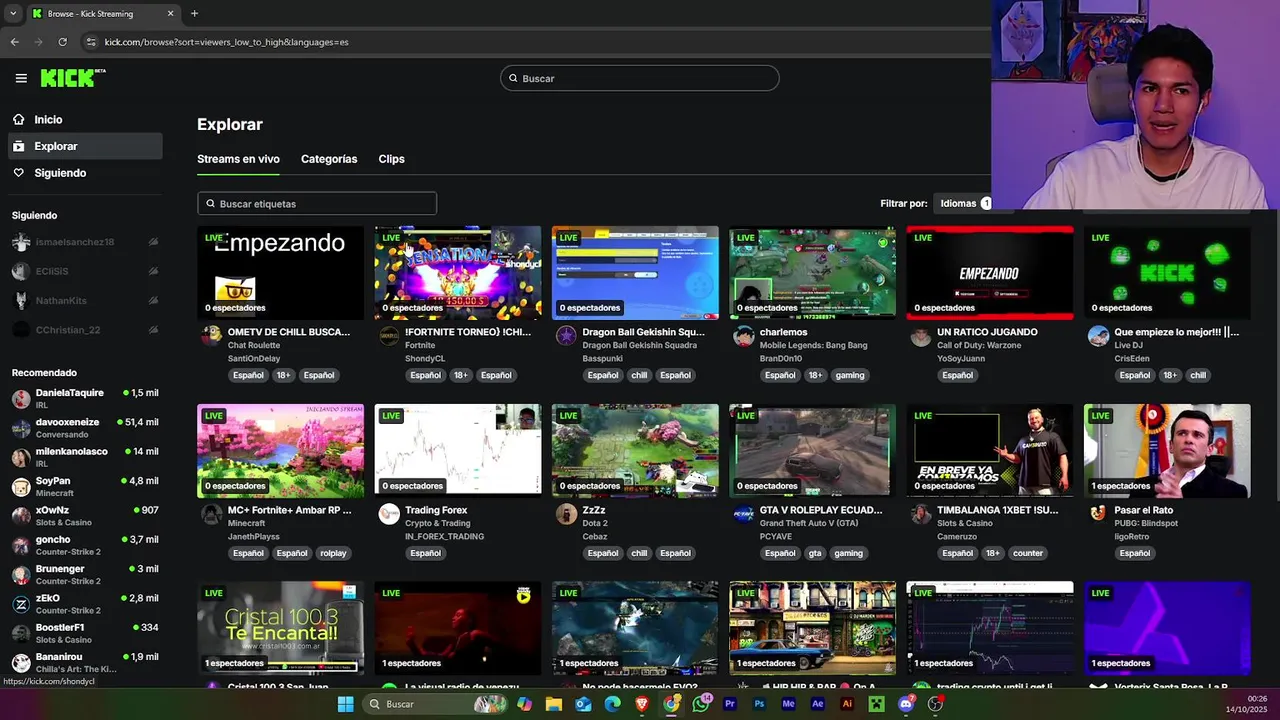This screenshot has width=1280, height=720.
Task: Open the Dragon Ball Gekishin stream thumbnail
Action: (x=635, y=272)
